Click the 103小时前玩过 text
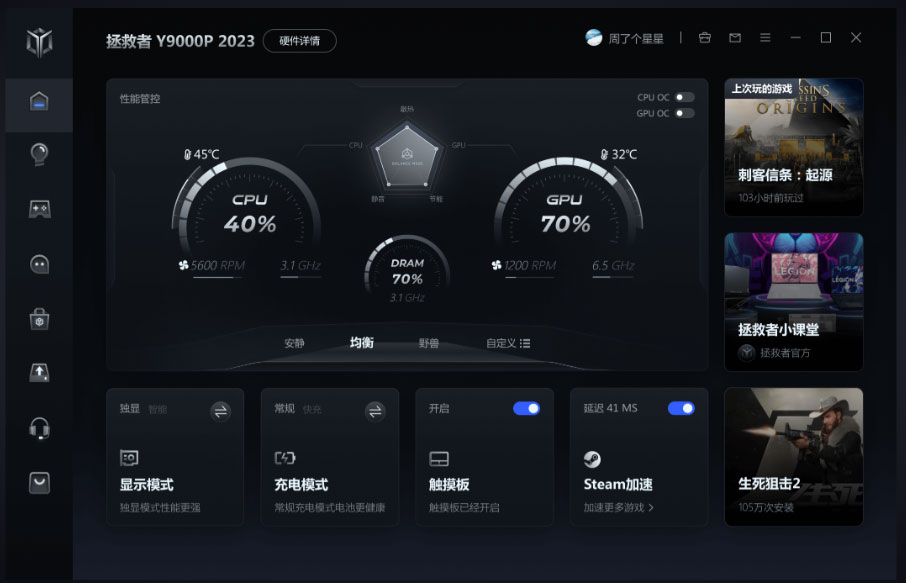 point(771,198)
